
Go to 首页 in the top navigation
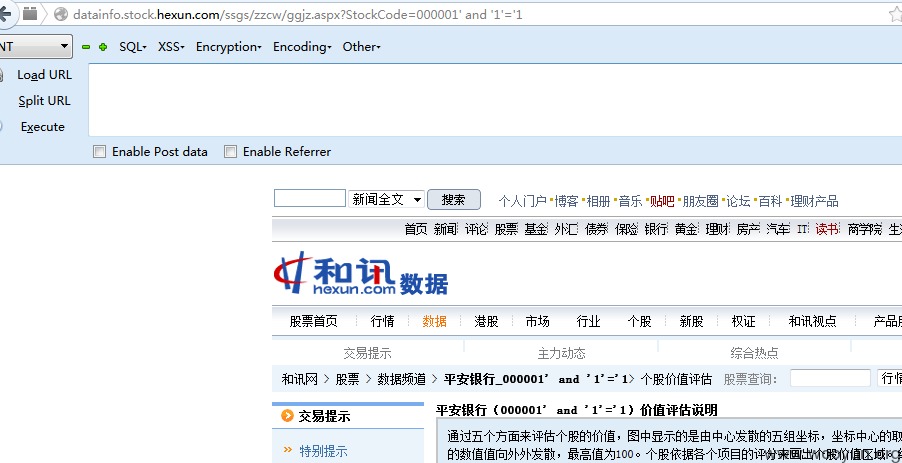coord(416,229)
